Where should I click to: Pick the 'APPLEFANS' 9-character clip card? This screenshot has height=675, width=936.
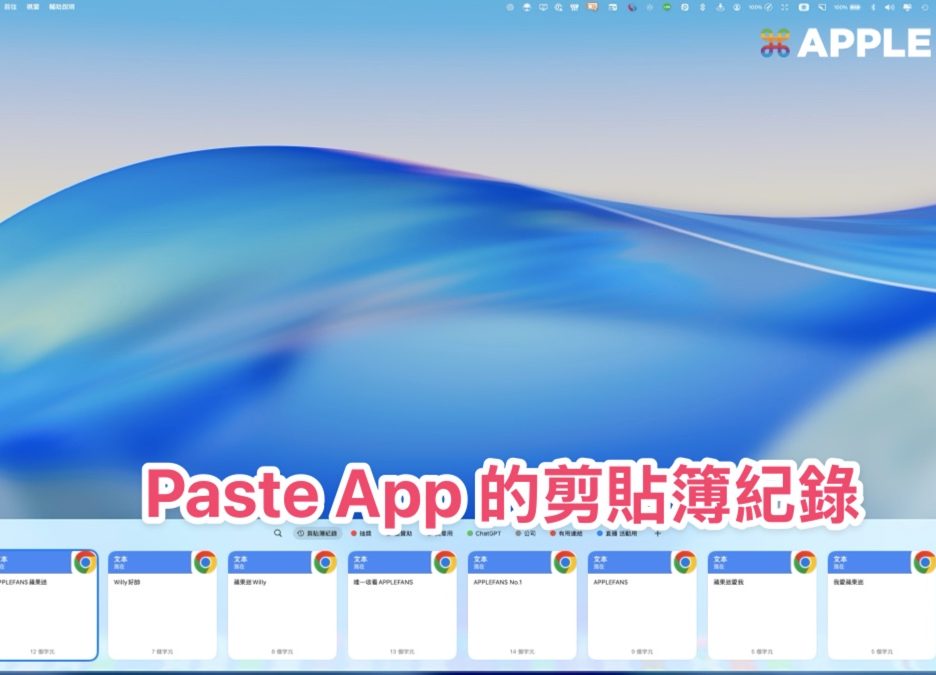(x=642, y=610)
